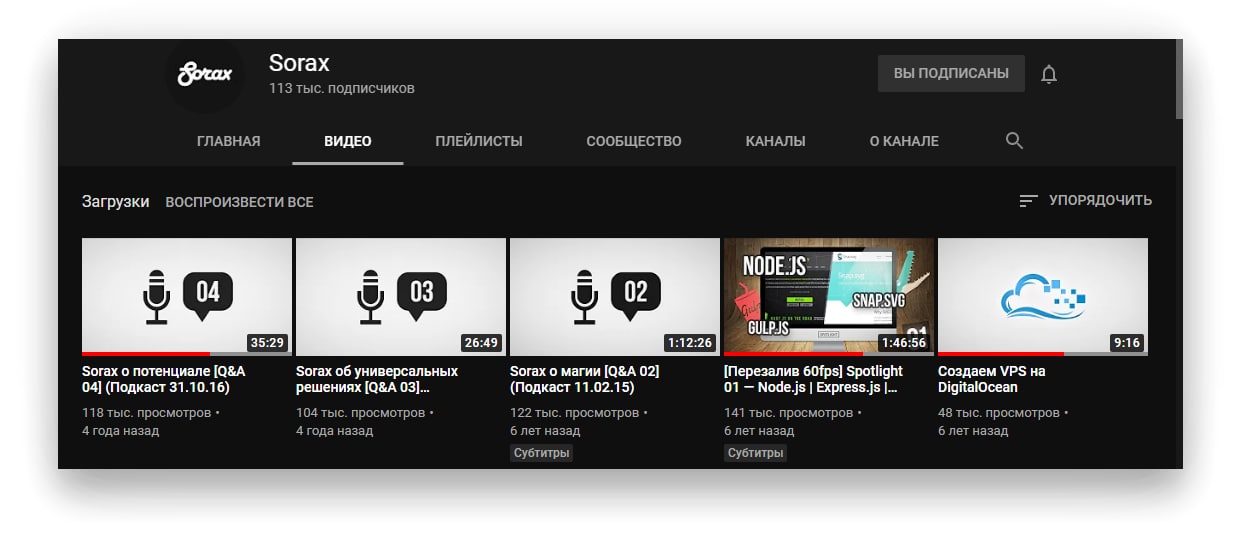Click title 'Создаем VPS на DigitalOcean'
Image resolution: width=1241 pixels, height=544 pixels.
(992, 379)
